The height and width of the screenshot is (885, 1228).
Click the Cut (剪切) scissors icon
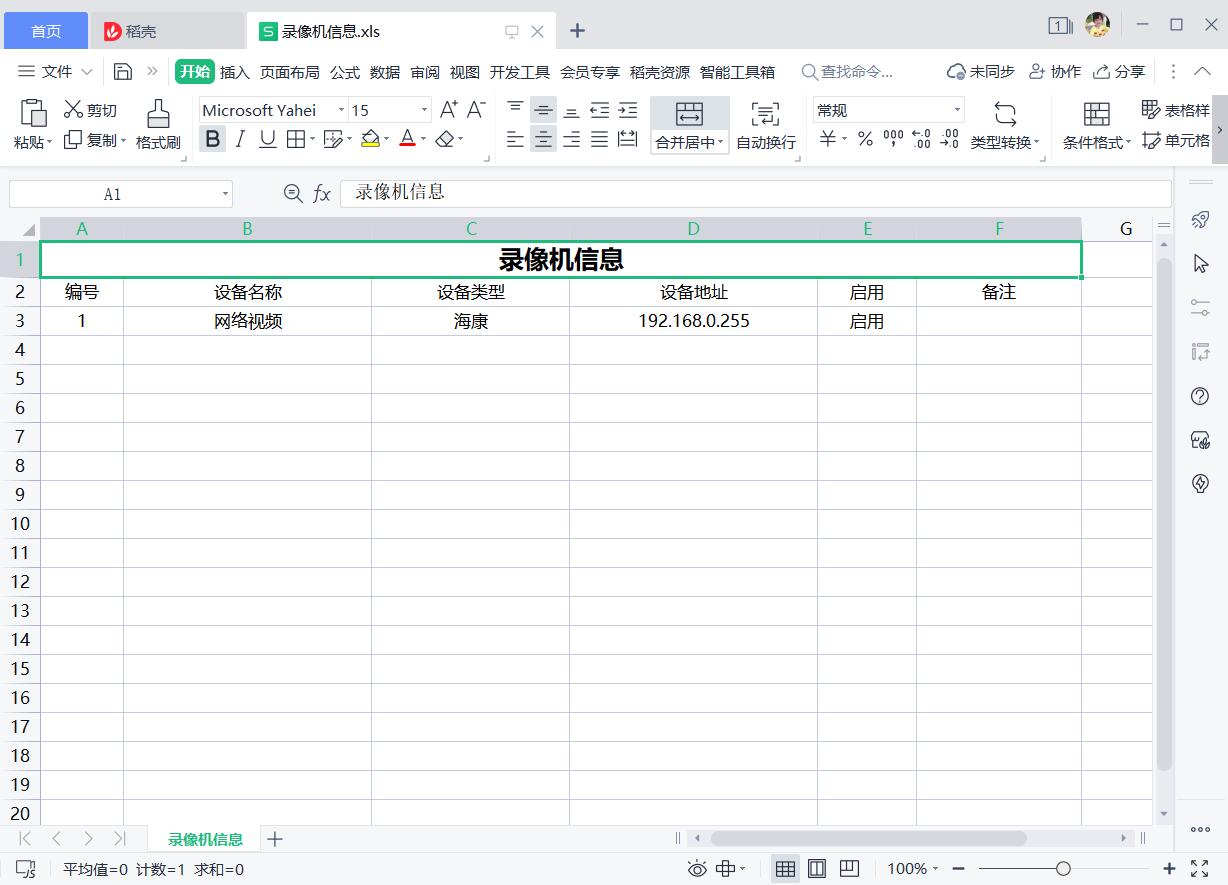click(x=74, y=110)
